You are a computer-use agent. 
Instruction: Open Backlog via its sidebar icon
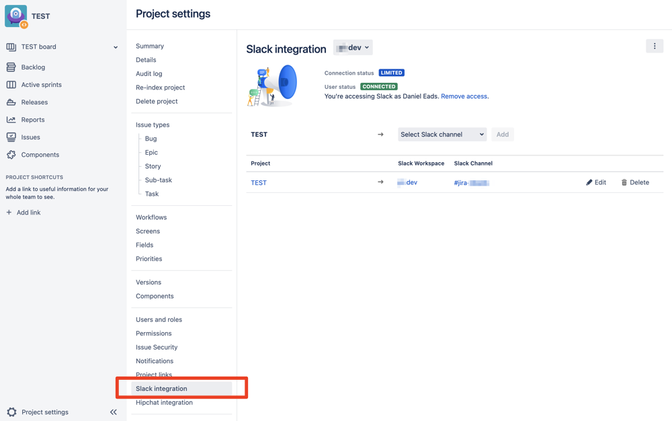click(x=11, y=67)
